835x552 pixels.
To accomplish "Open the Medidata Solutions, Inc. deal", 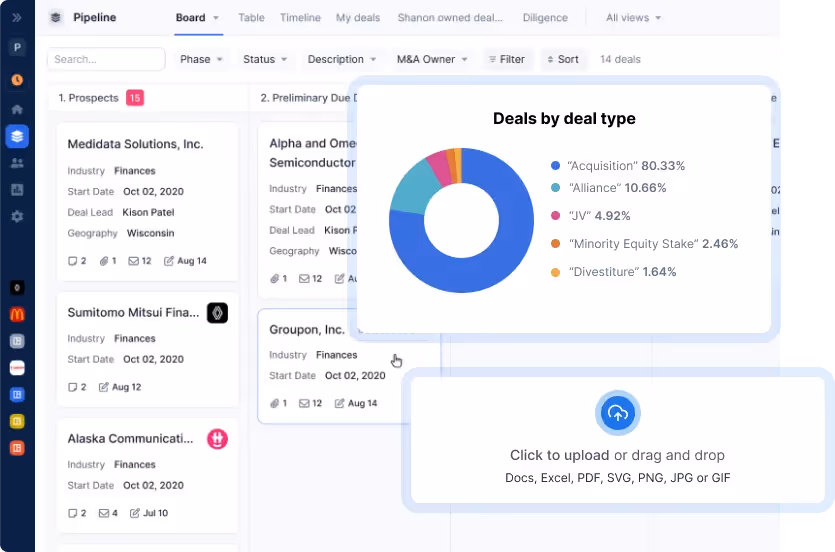I will tap(135, 144).
